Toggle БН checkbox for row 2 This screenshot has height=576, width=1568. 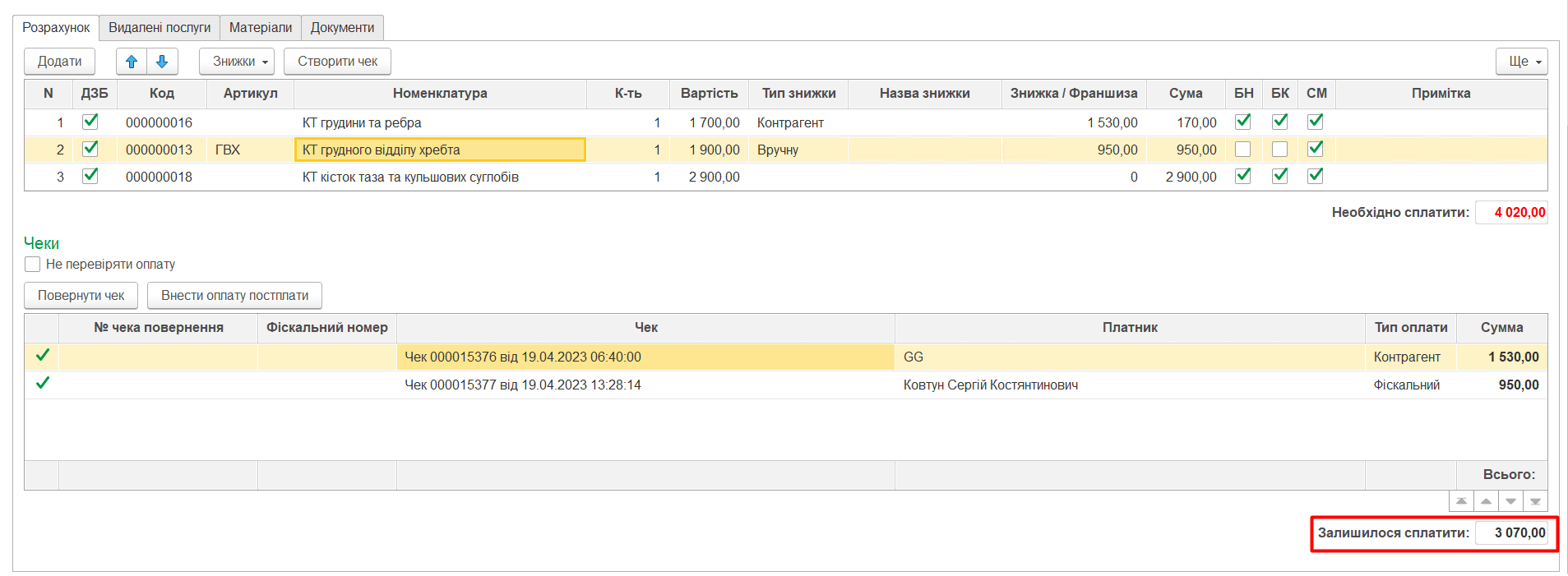pyautogui.click(x=1242, y=150)
